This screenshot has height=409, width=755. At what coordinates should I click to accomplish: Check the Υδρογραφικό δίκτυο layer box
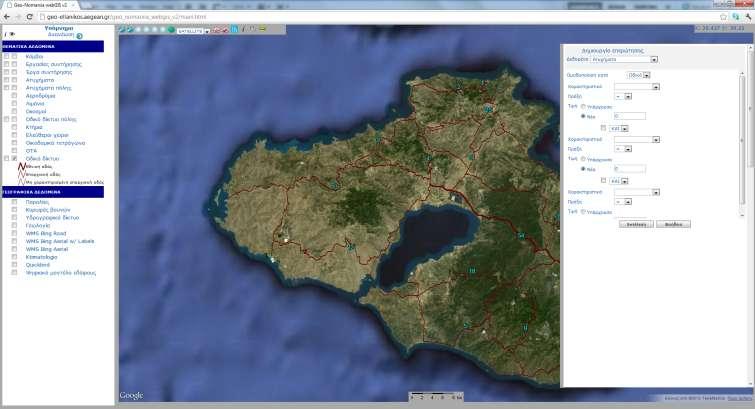pos(14,217)
